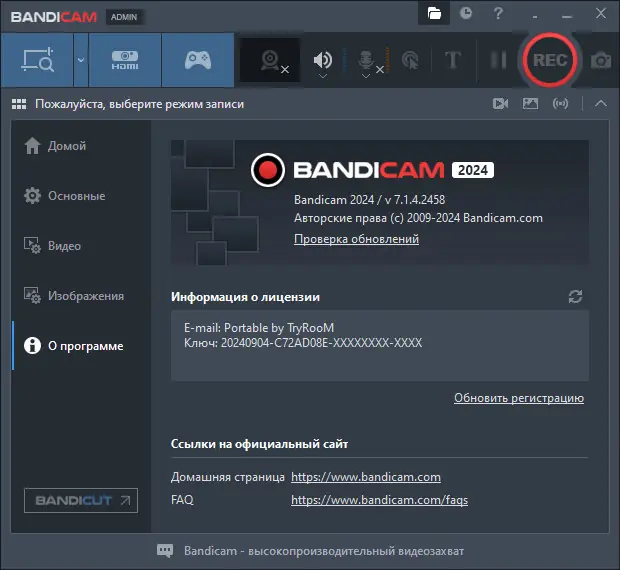This screenshot has height=570, width=620.
Task: Click Информация о лицензии heading
Action: click(x=245, y=297)
